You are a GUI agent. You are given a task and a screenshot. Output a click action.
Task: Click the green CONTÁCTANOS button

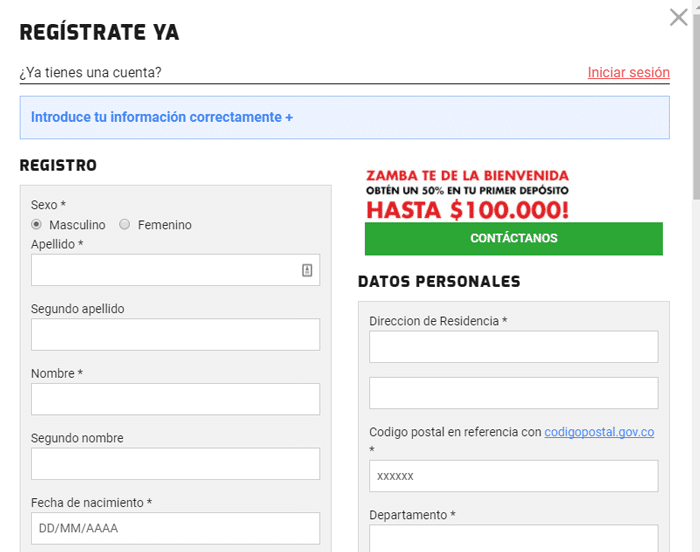click(513, 238)
